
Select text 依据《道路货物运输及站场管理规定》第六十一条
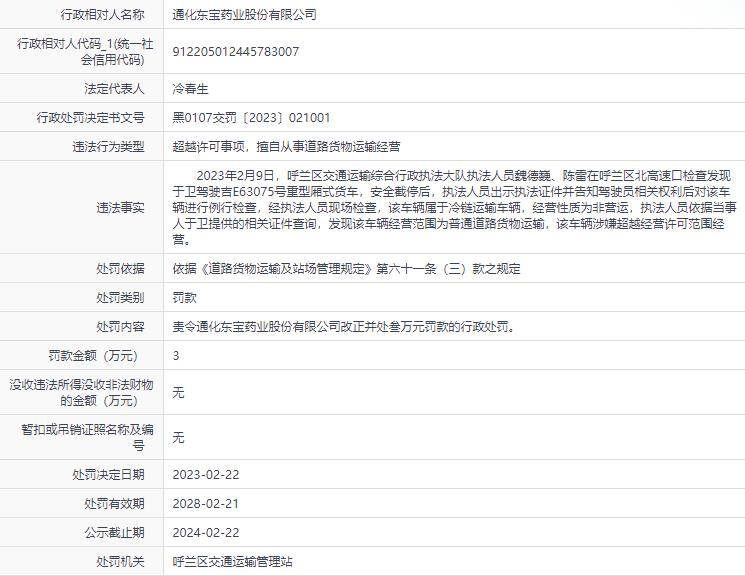tap(304, 269)
